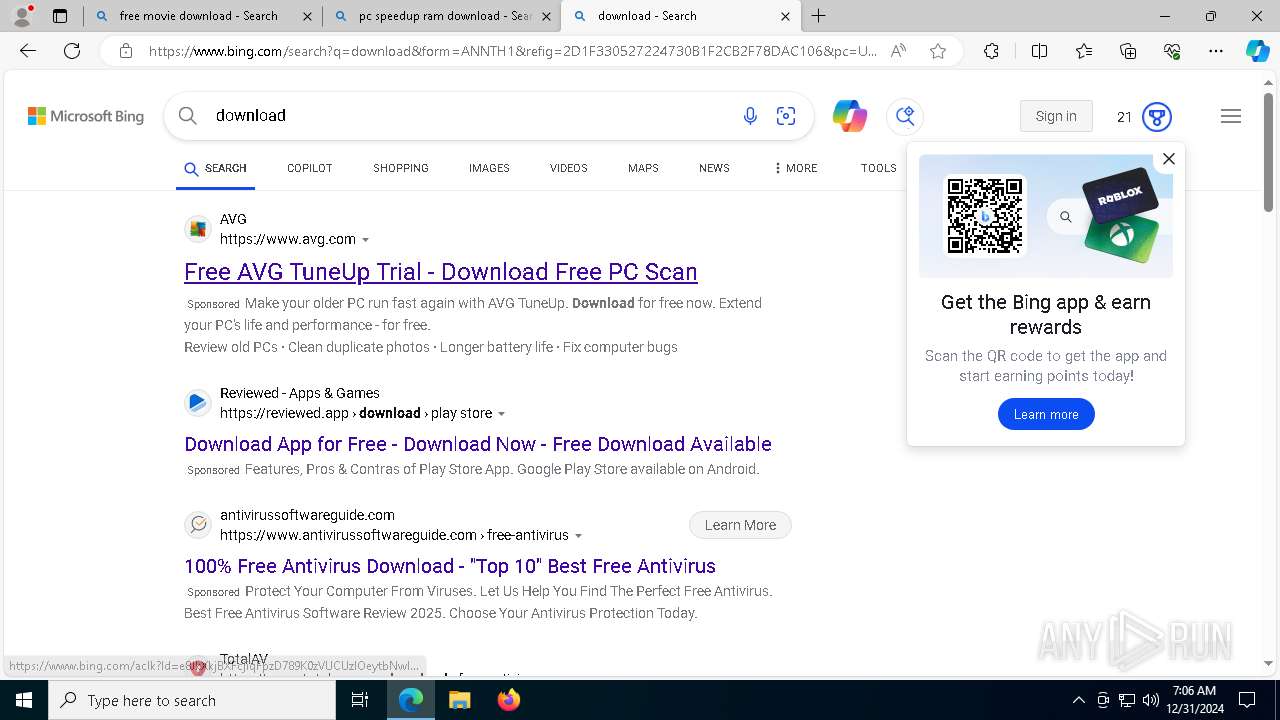Expand AVG URL dropdown arrow
1280x720 pixels.
tap(365, 240)
